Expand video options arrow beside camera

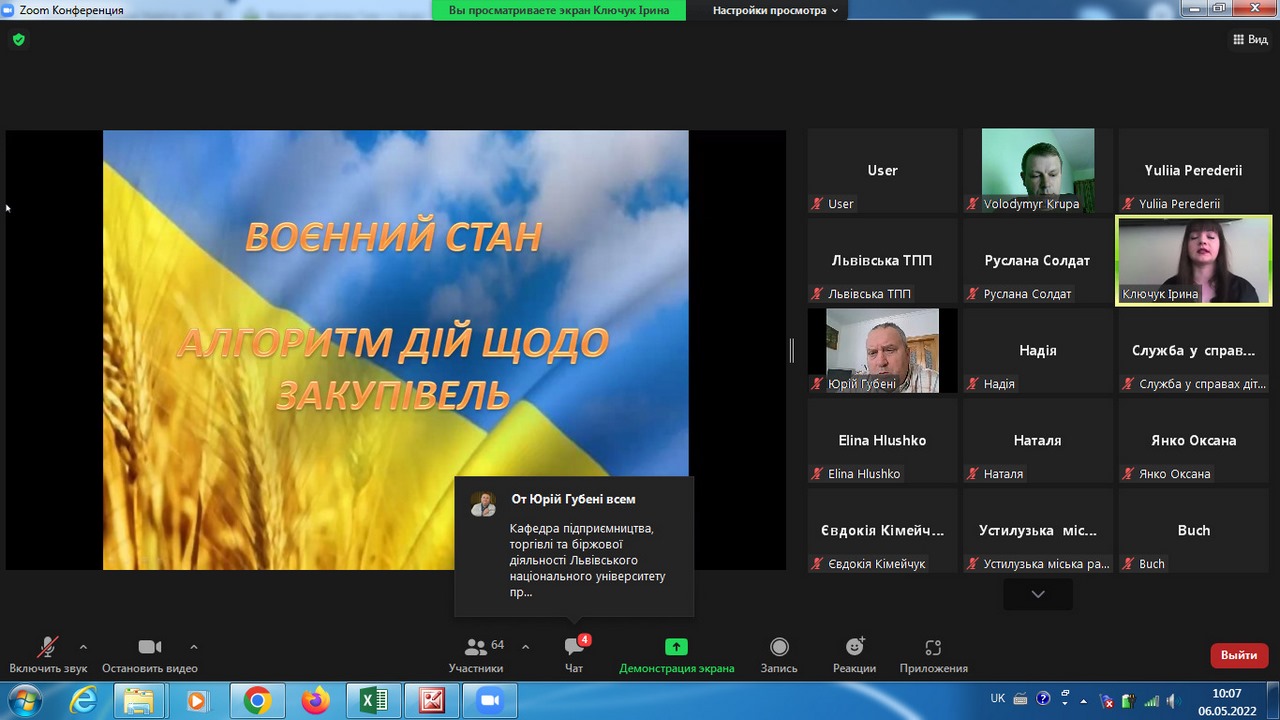pos(194,647)
